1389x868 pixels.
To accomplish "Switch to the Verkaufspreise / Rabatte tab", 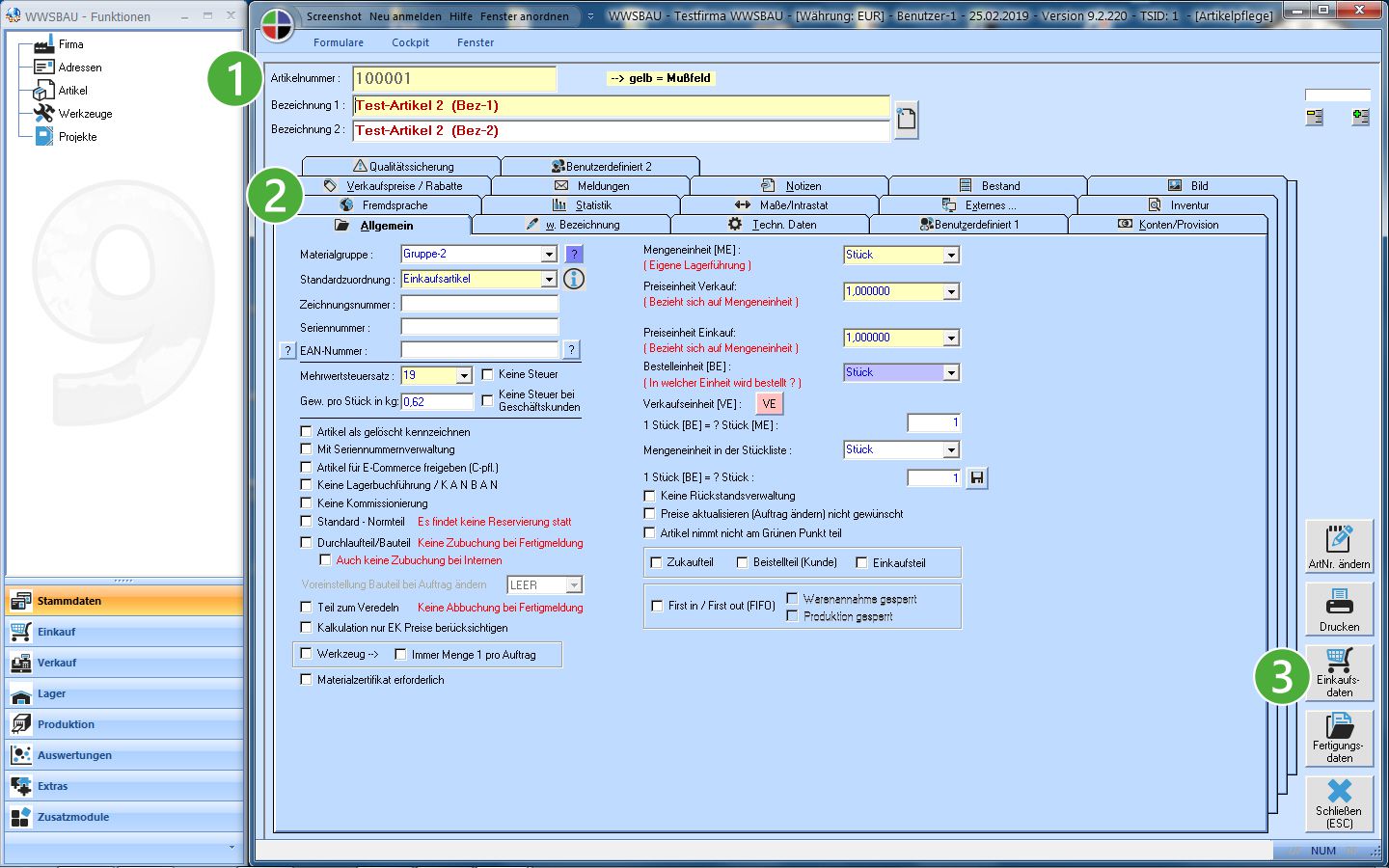I will click(394, 186).
